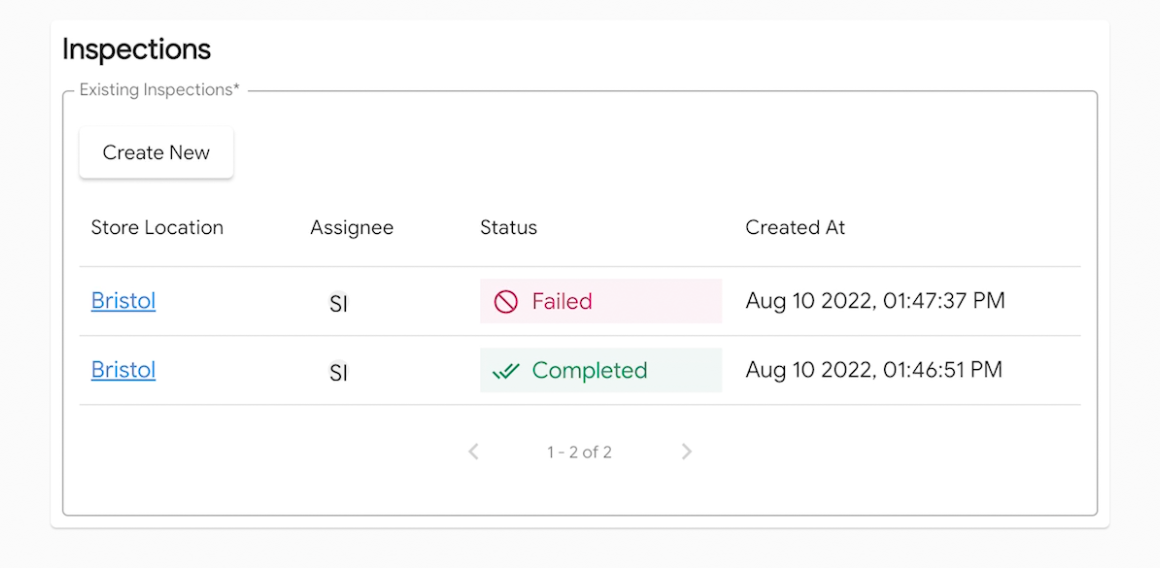
Task: Open the Bristol link in the Failed row
Action: [123, 301]
